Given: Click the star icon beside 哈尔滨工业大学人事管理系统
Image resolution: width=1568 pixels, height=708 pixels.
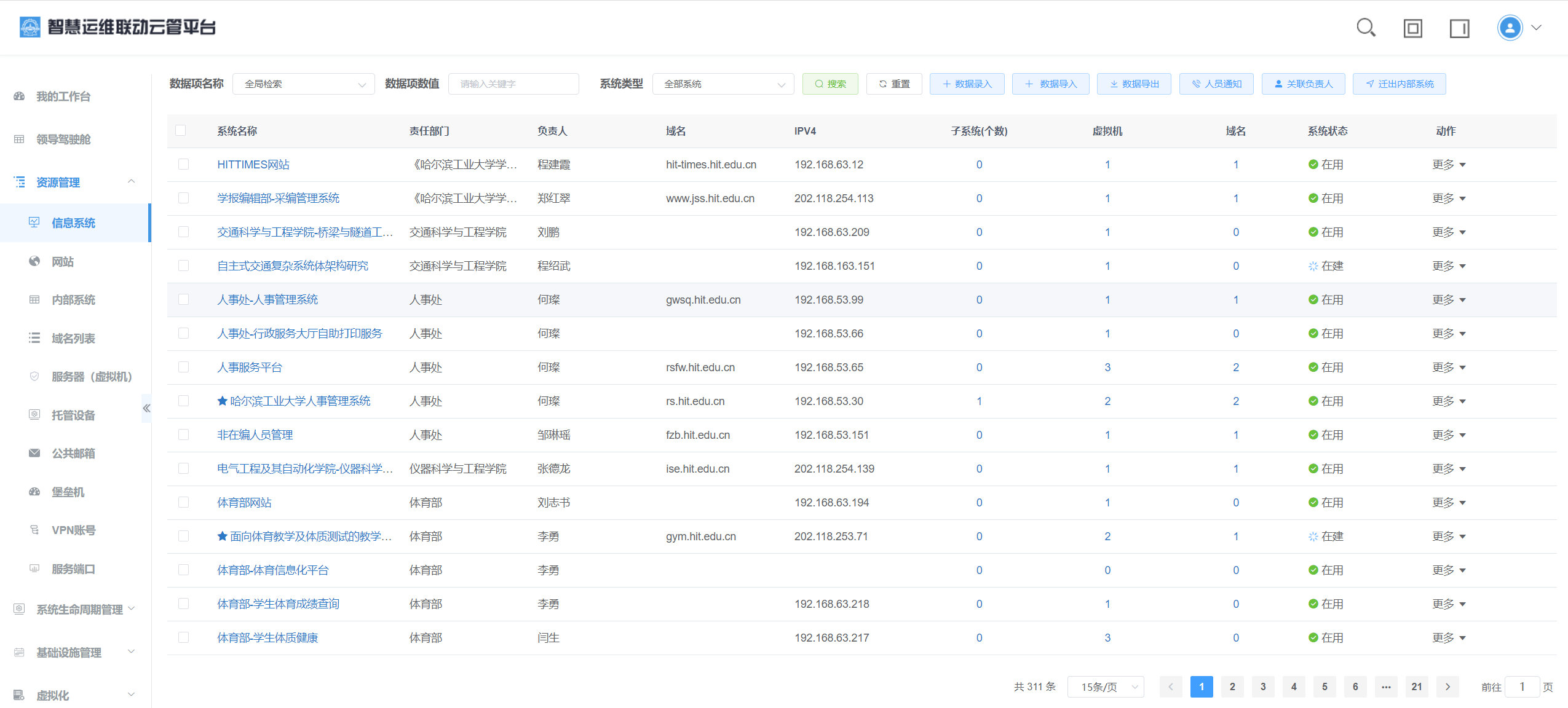Looking at the screenshot, I should click(x=223, y=401).
